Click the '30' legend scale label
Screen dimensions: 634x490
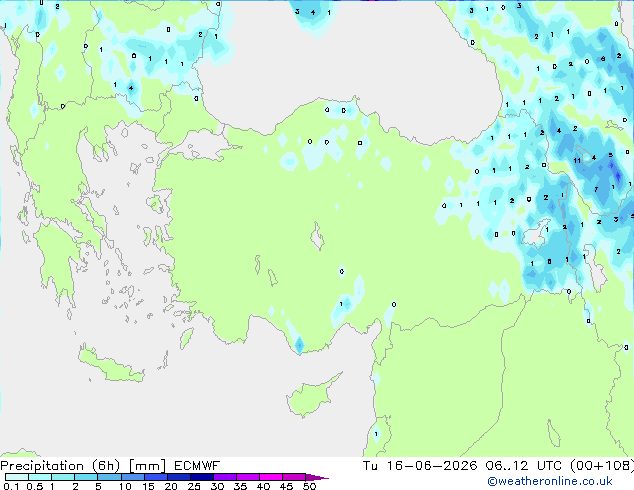[217, 486]
